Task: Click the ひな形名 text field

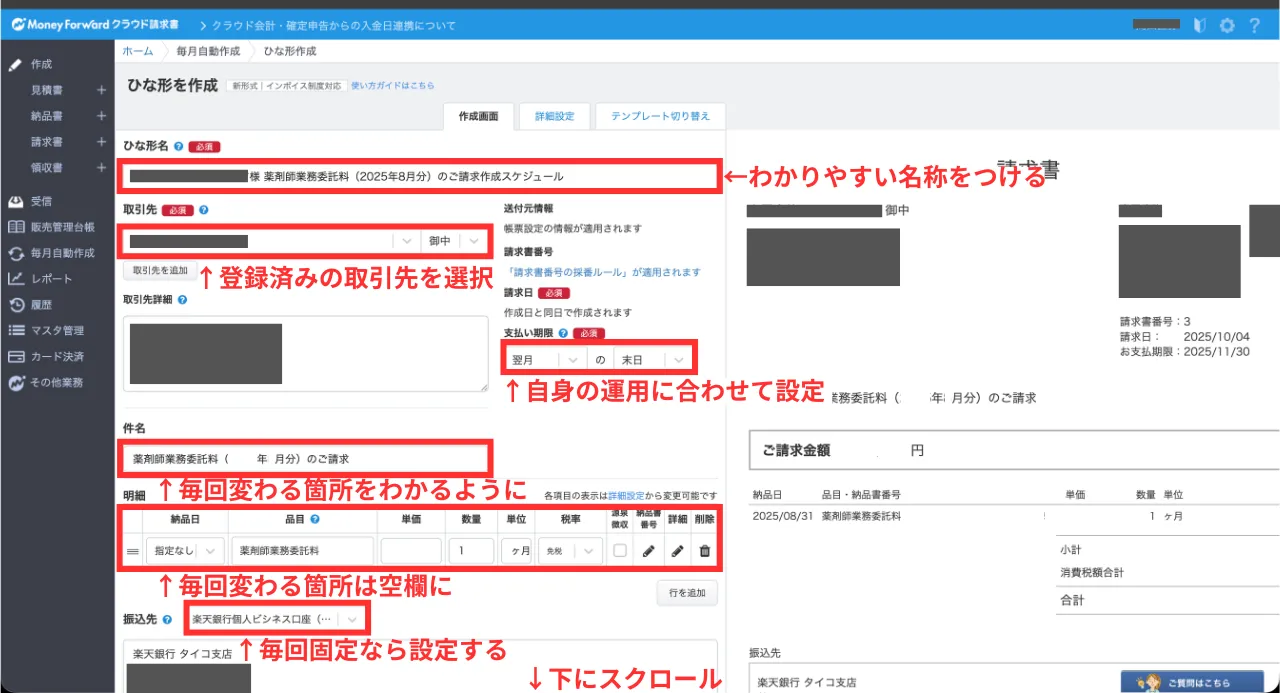Action: pos(418,176)
